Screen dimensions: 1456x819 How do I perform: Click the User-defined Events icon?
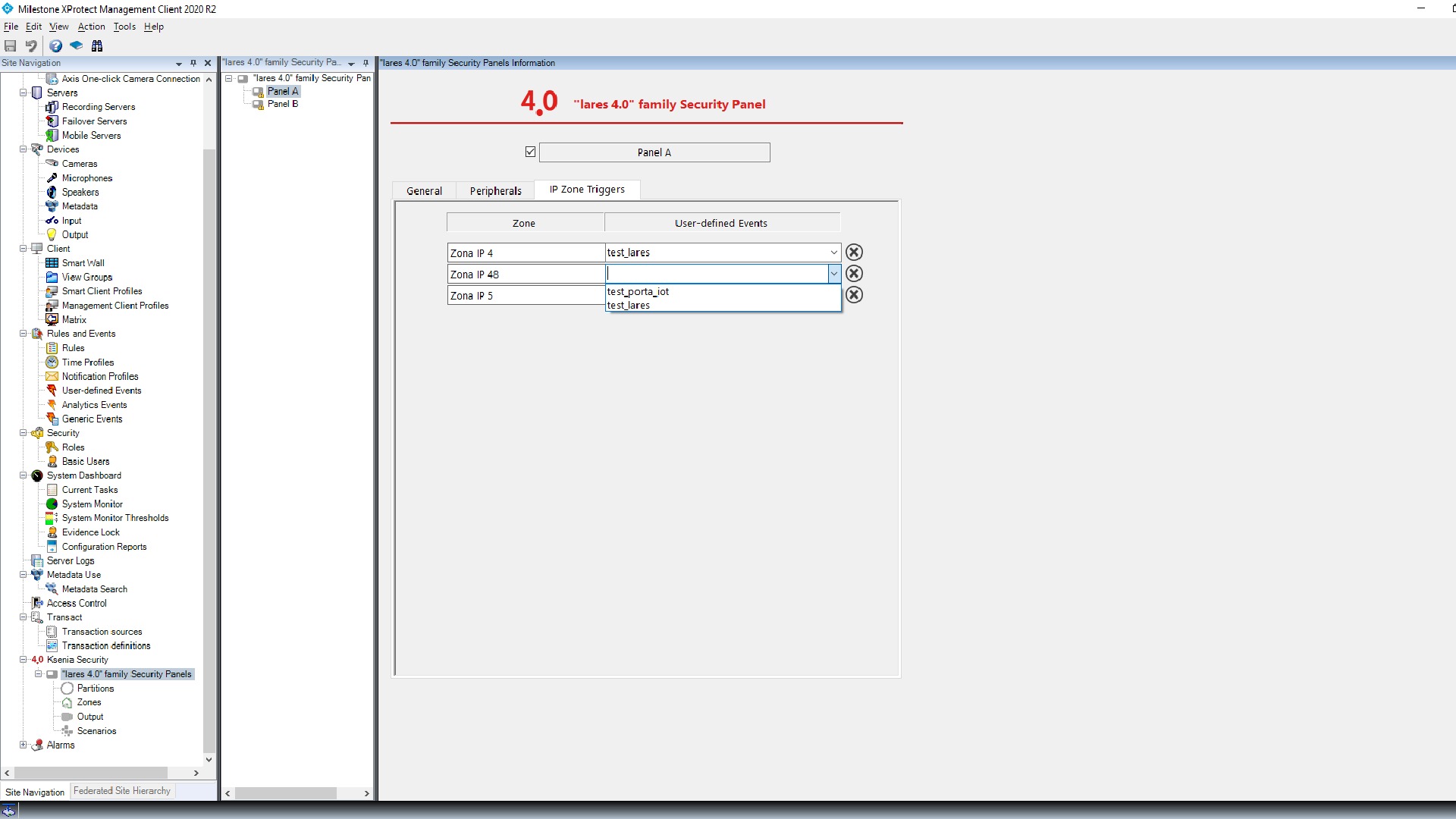pyautogui.click(x=52, y=391)
